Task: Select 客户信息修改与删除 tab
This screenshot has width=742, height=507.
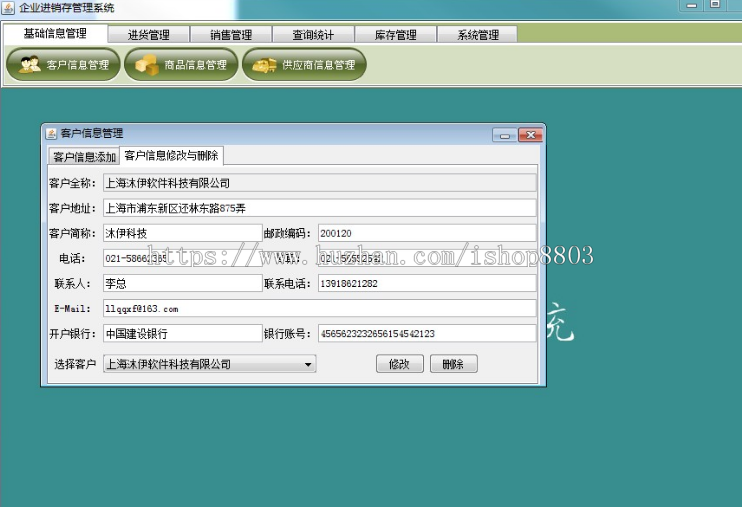Action: click(x=171, y=155)
